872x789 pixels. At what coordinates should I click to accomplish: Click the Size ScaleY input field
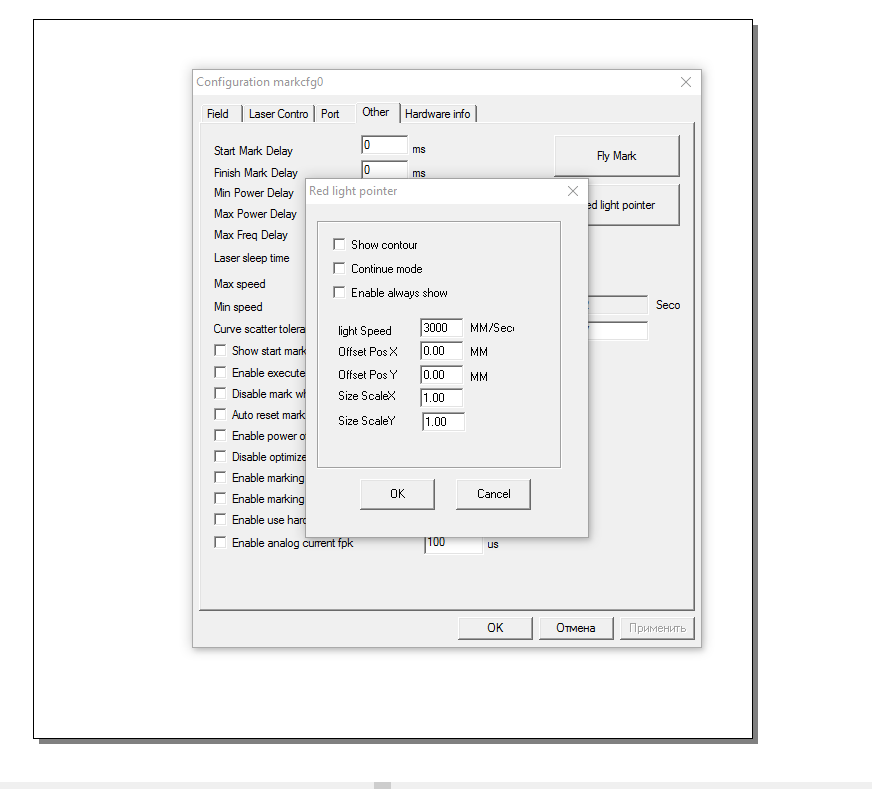[442, 421]
